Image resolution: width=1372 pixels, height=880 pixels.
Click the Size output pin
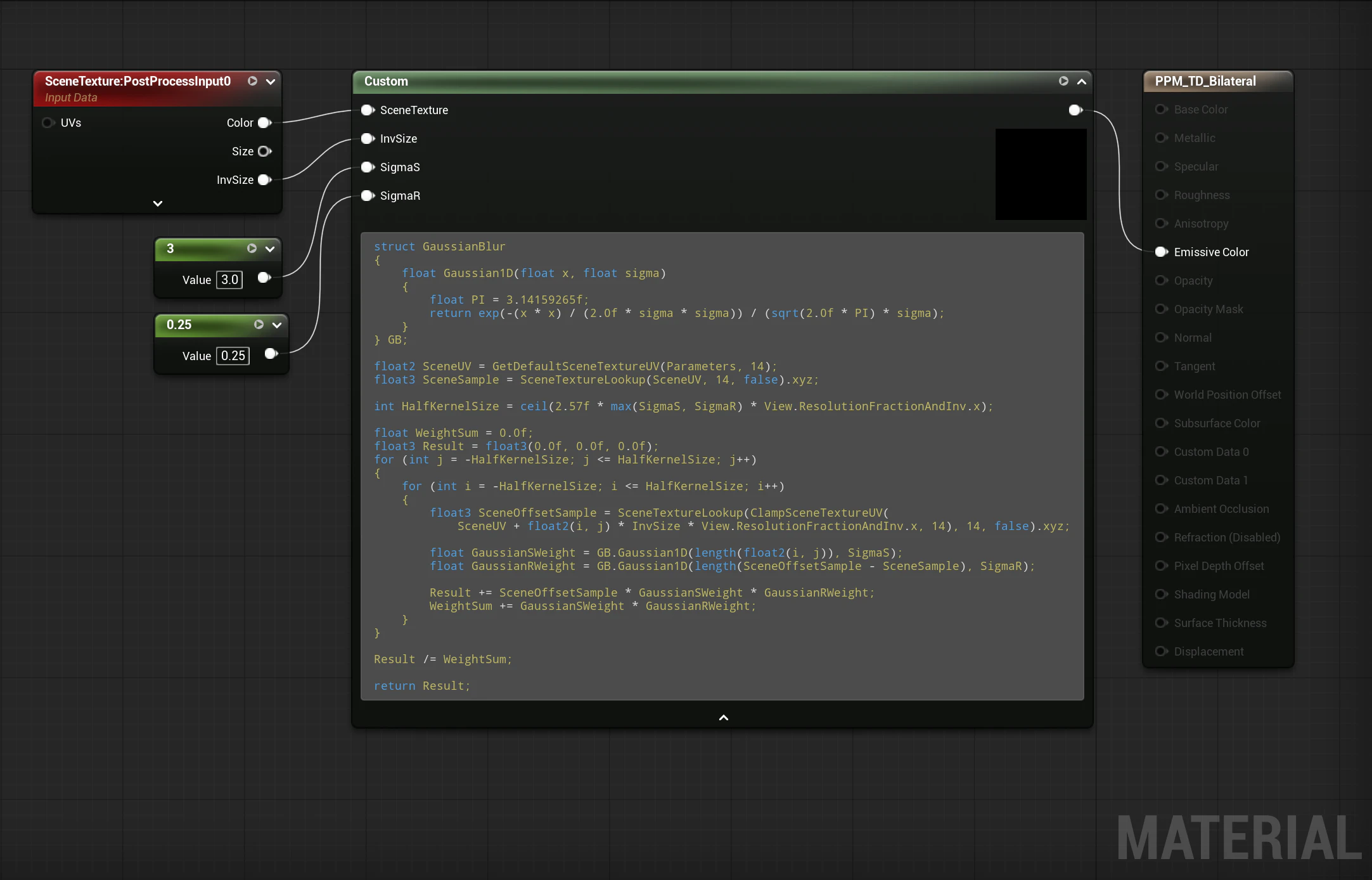pyautogui.click(x=264, y=152)
